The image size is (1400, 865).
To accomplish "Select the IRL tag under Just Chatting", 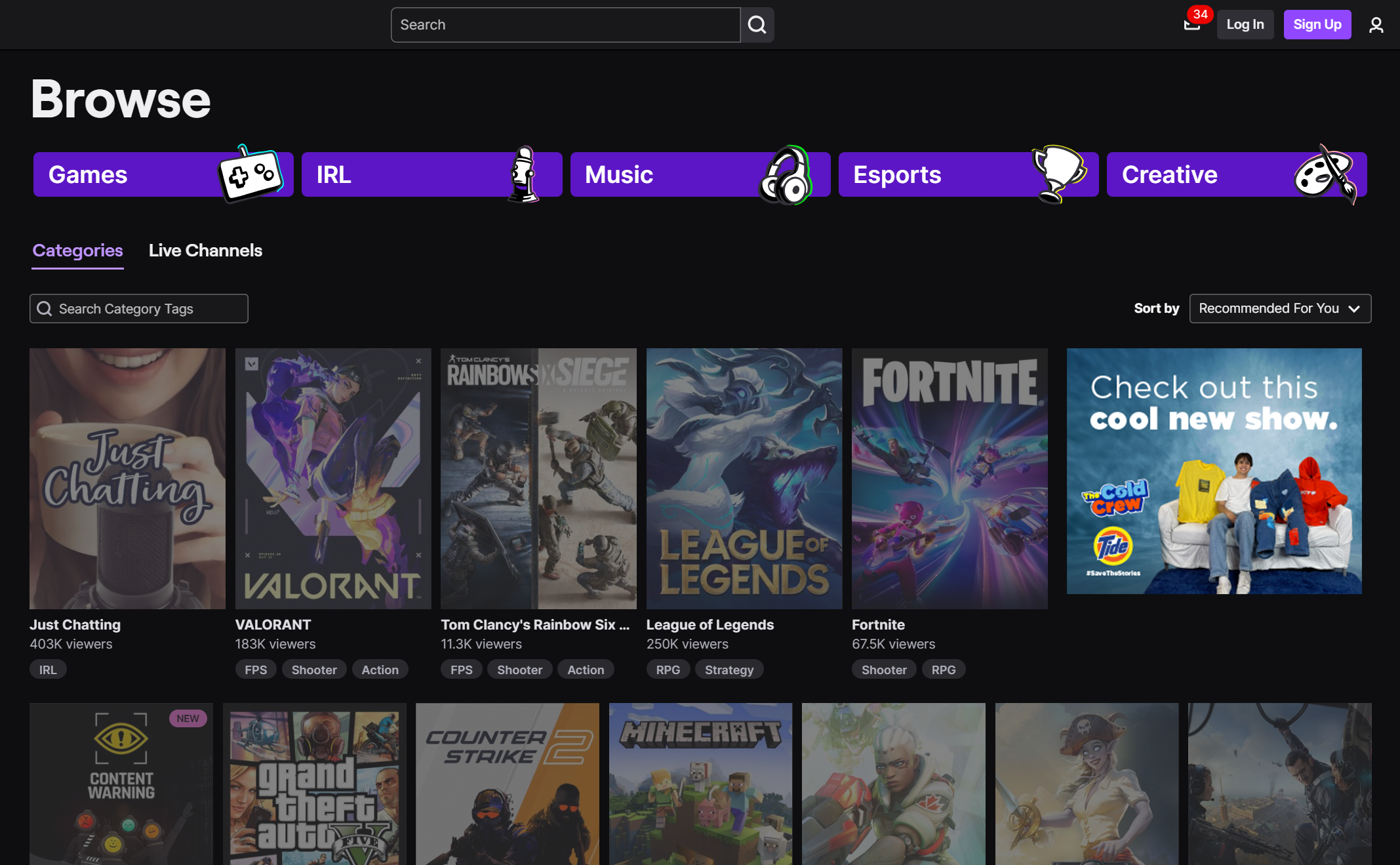I will (48, 670).
